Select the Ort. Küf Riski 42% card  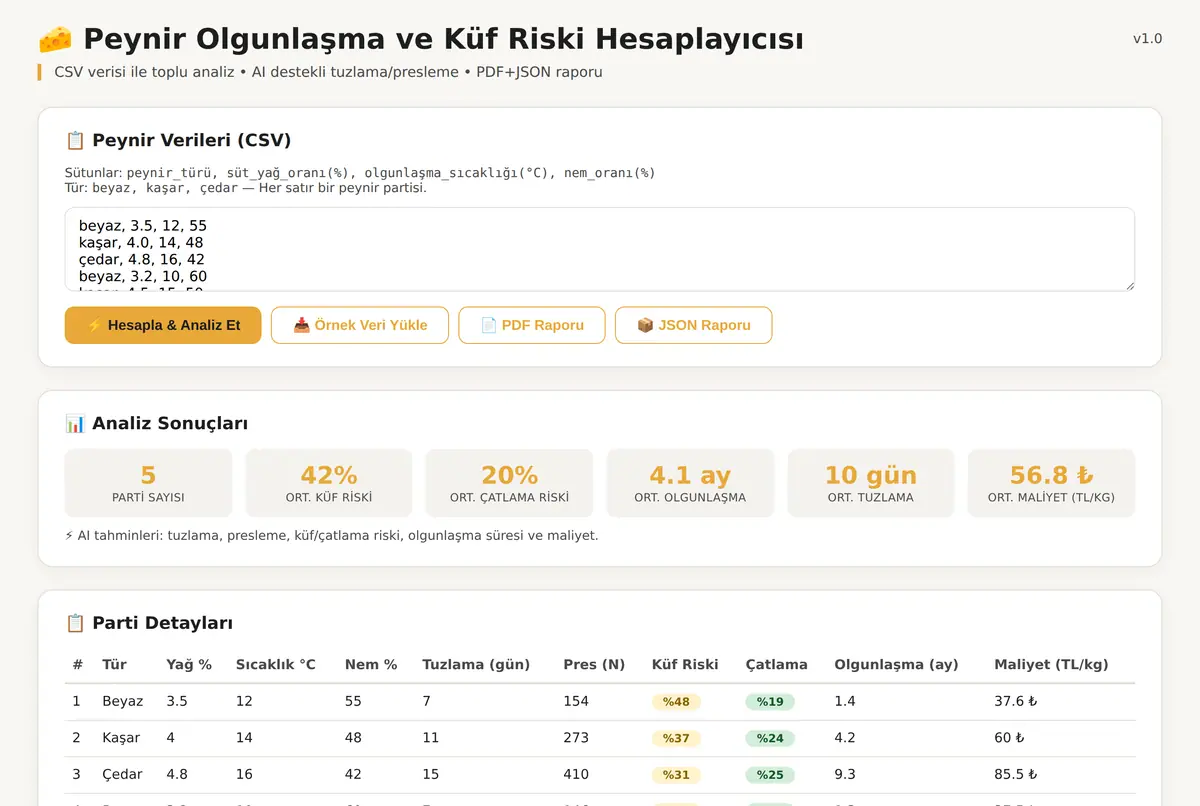[329, 483]
